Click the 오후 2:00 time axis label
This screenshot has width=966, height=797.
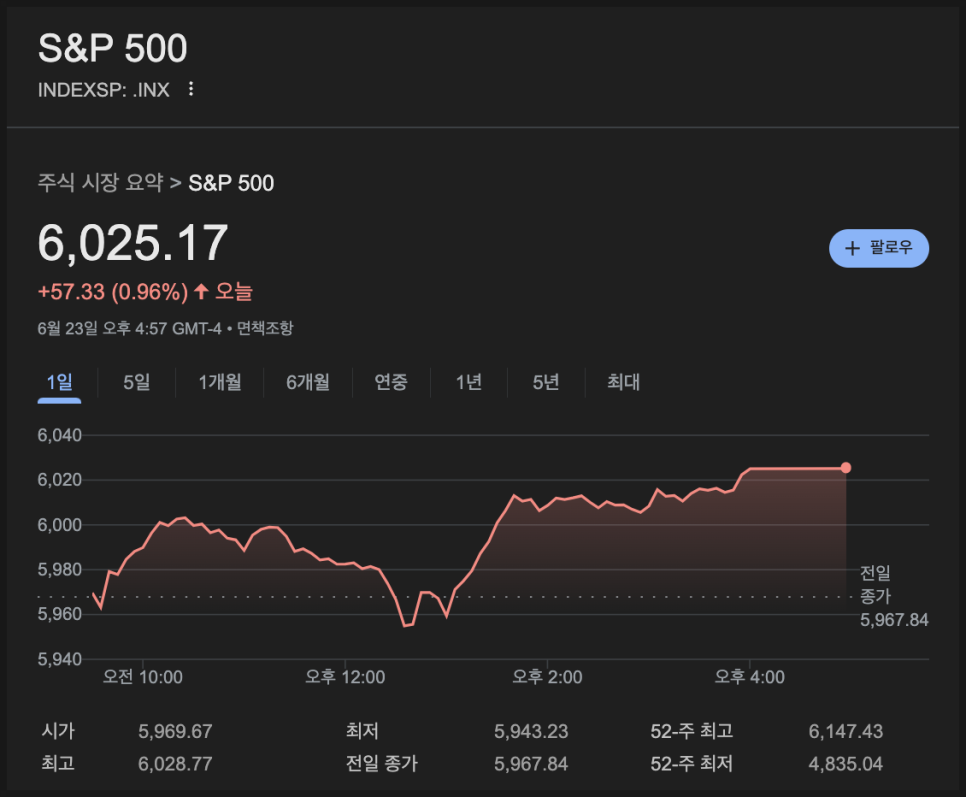point(548,677)
